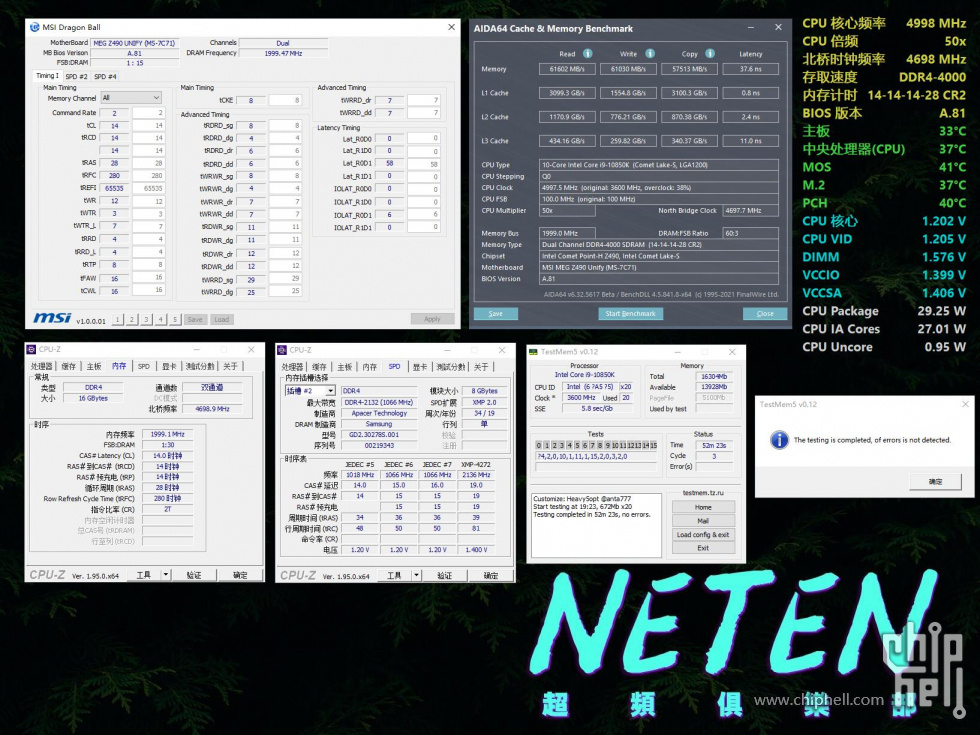980x735 pixels.
Task: Minimize the AIDA64 Cache & Memory Benchmark window
Action: [751, 28]
